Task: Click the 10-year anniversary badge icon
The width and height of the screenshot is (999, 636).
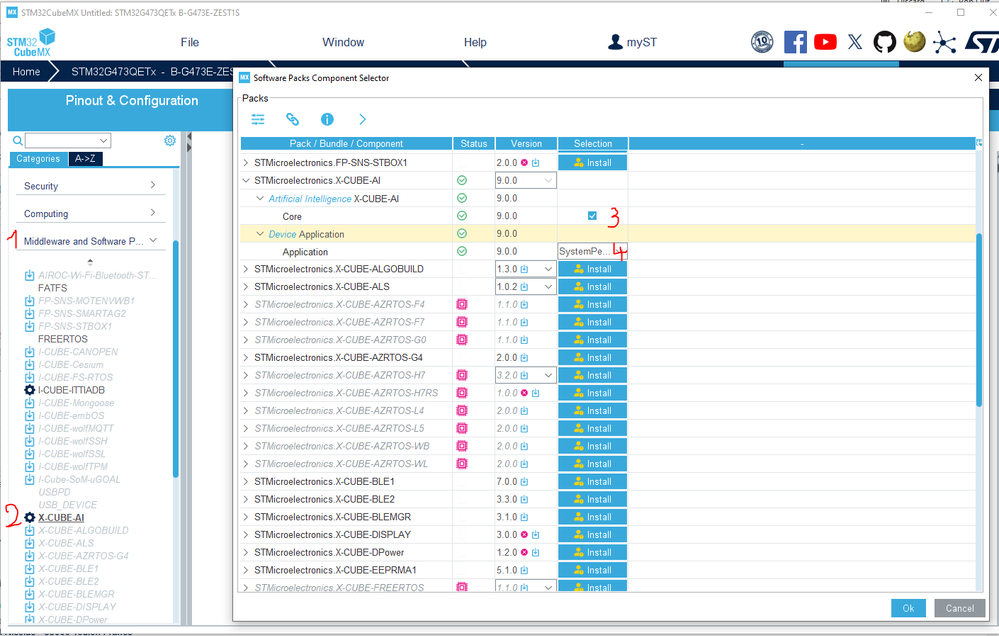Action: [x=762, y=42]
